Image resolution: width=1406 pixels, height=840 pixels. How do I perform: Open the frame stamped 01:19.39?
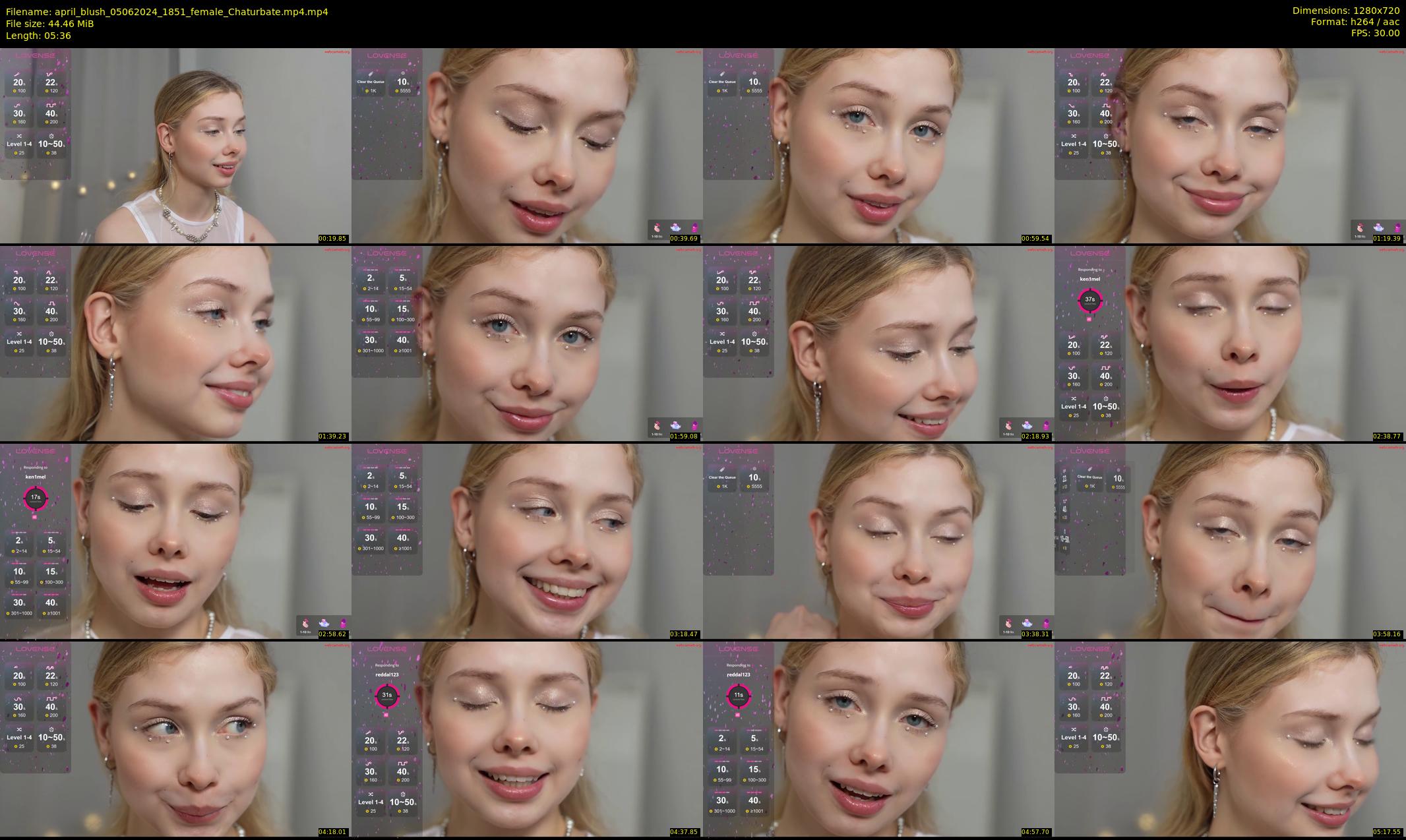tap(1230, 146)
